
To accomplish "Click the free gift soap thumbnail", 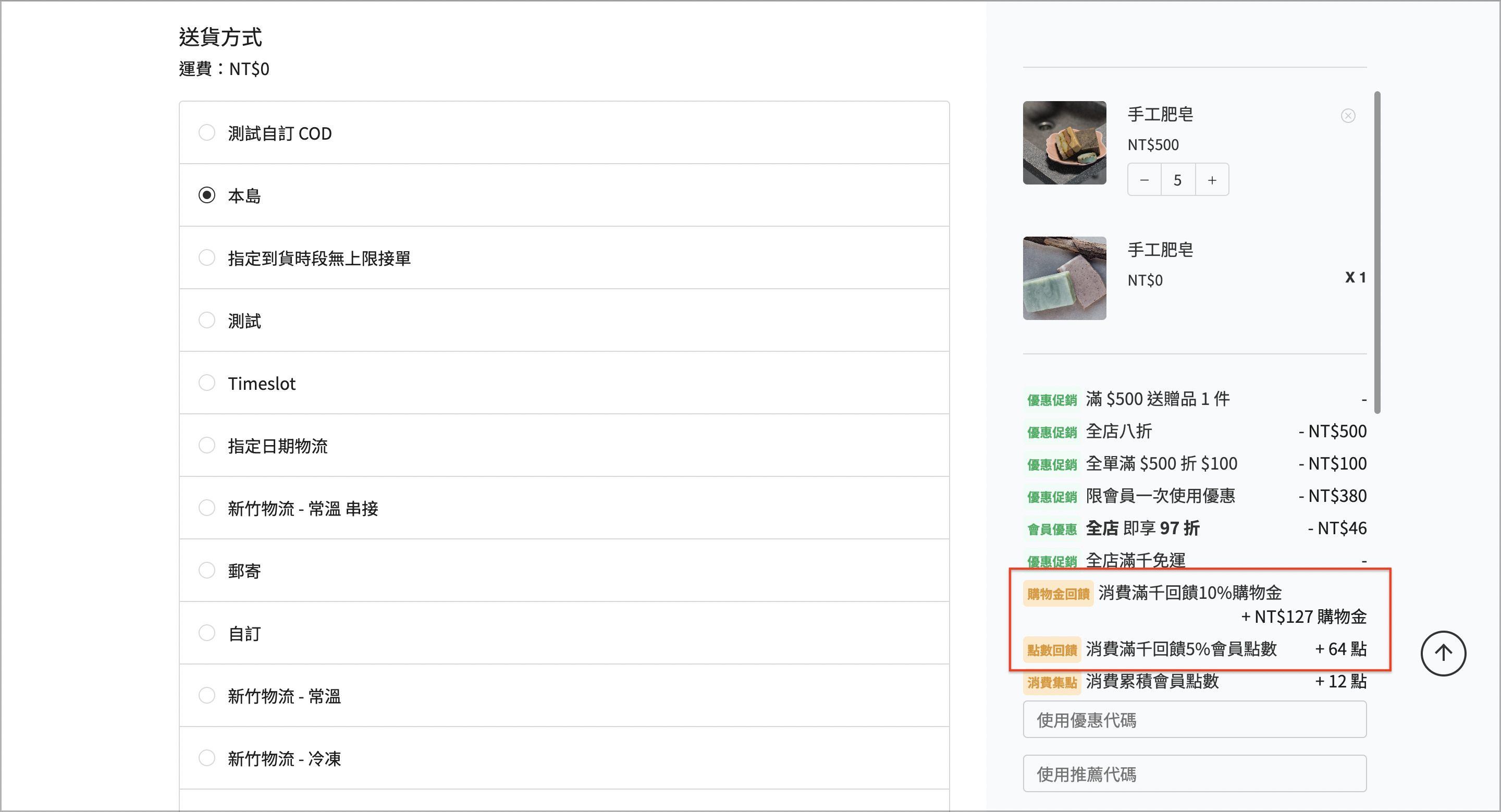I will coord(1065,278).
